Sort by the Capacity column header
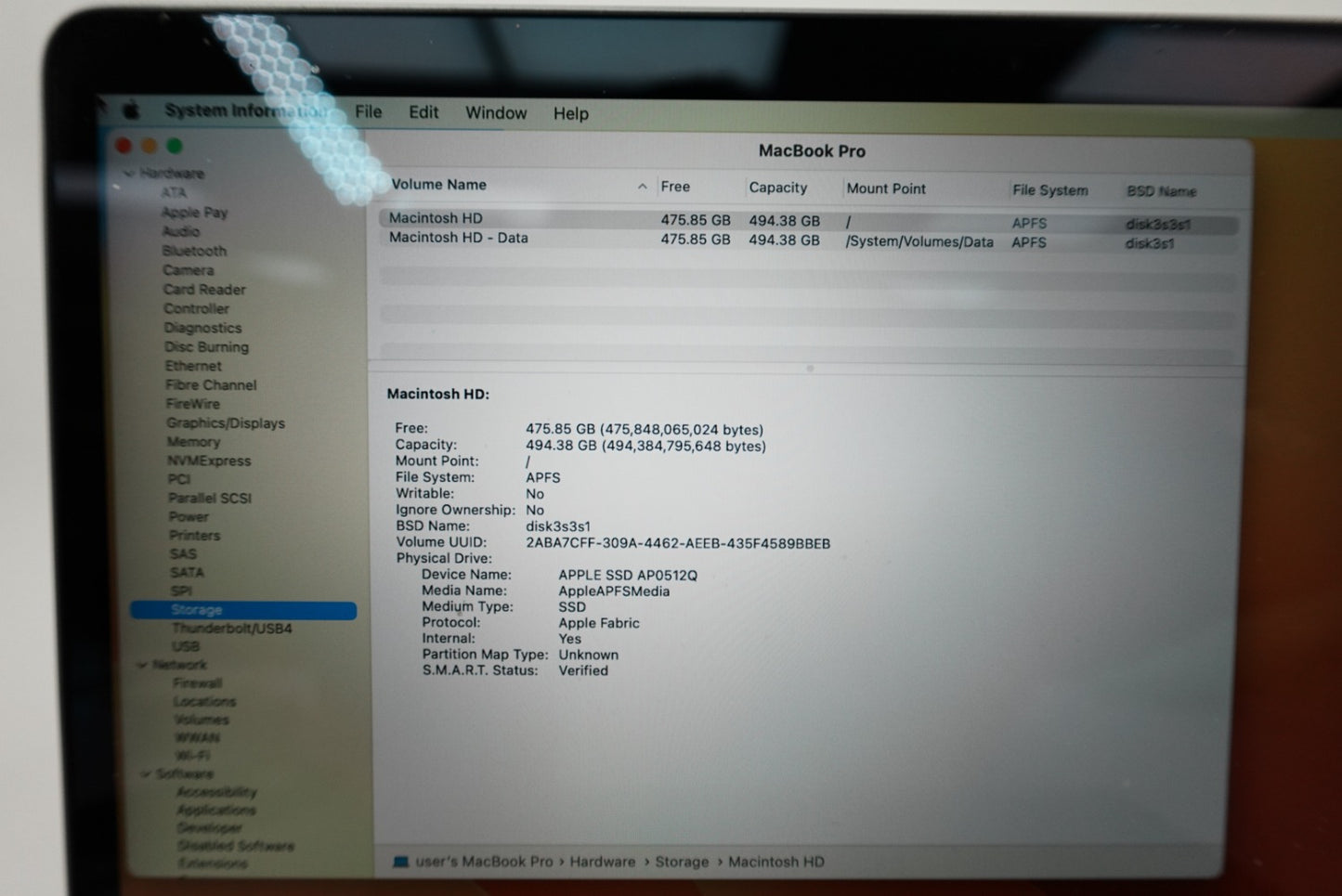This screenshot has width=1342, height=896. click(x=777, y=188)
